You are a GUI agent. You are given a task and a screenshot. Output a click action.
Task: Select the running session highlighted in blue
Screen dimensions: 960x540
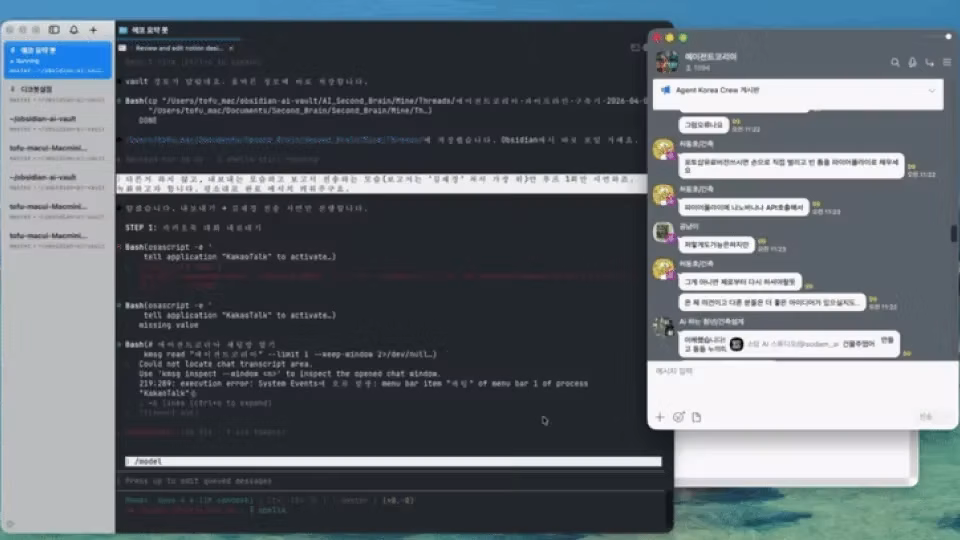[x=58, y=59]
